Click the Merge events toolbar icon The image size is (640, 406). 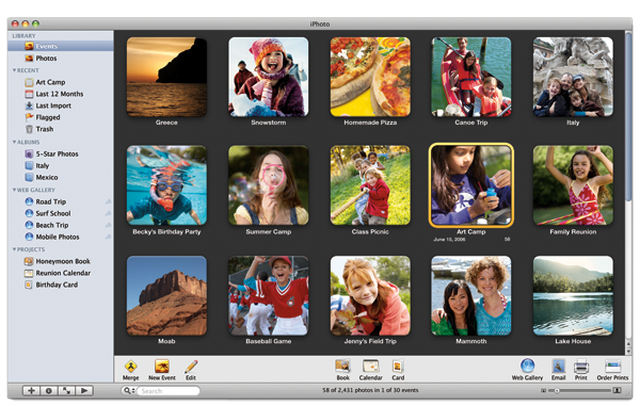131,366
